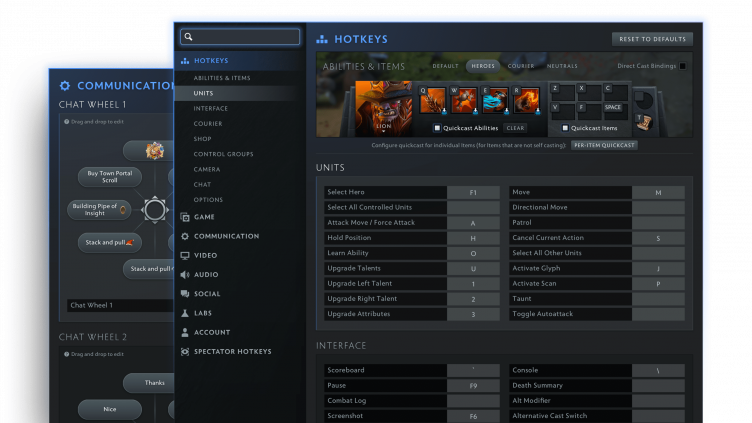This screenshot has width=752, height=423.
Task: Click the Per-Item Quickcast button
Action: (604, 145)
